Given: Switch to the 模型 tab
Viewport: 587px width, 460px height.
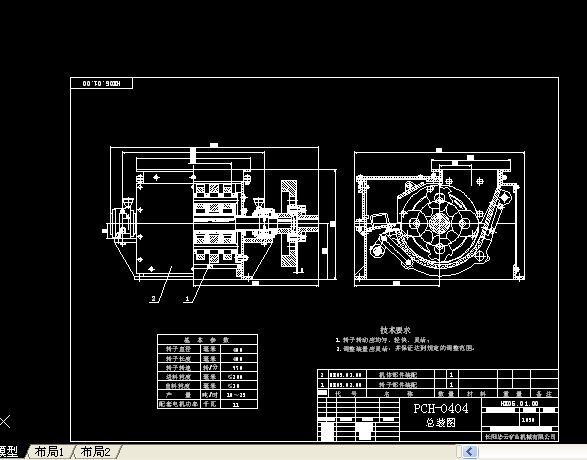Looking at the screenshot, I should click(9, 452).
